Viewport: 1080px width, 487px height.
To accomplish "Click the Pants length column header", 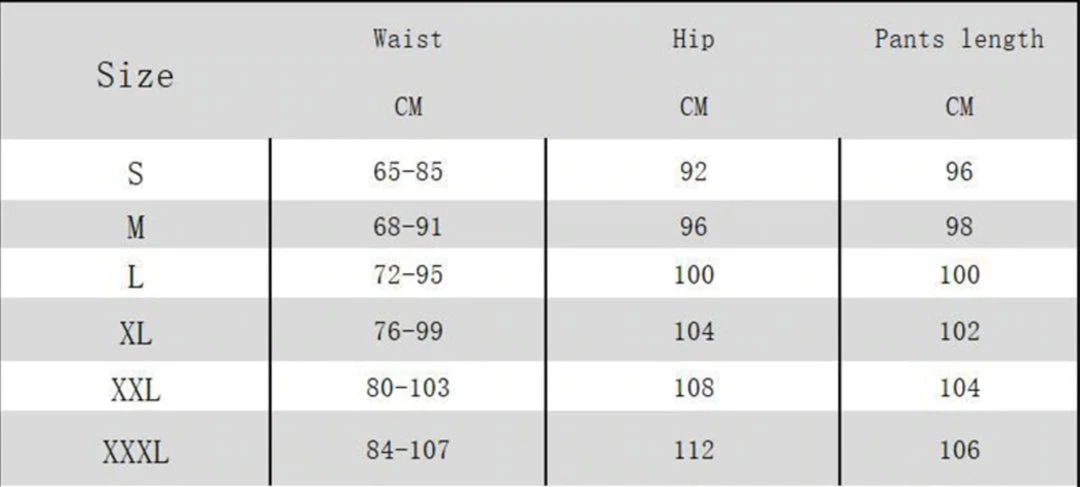I will pos(958,40).
